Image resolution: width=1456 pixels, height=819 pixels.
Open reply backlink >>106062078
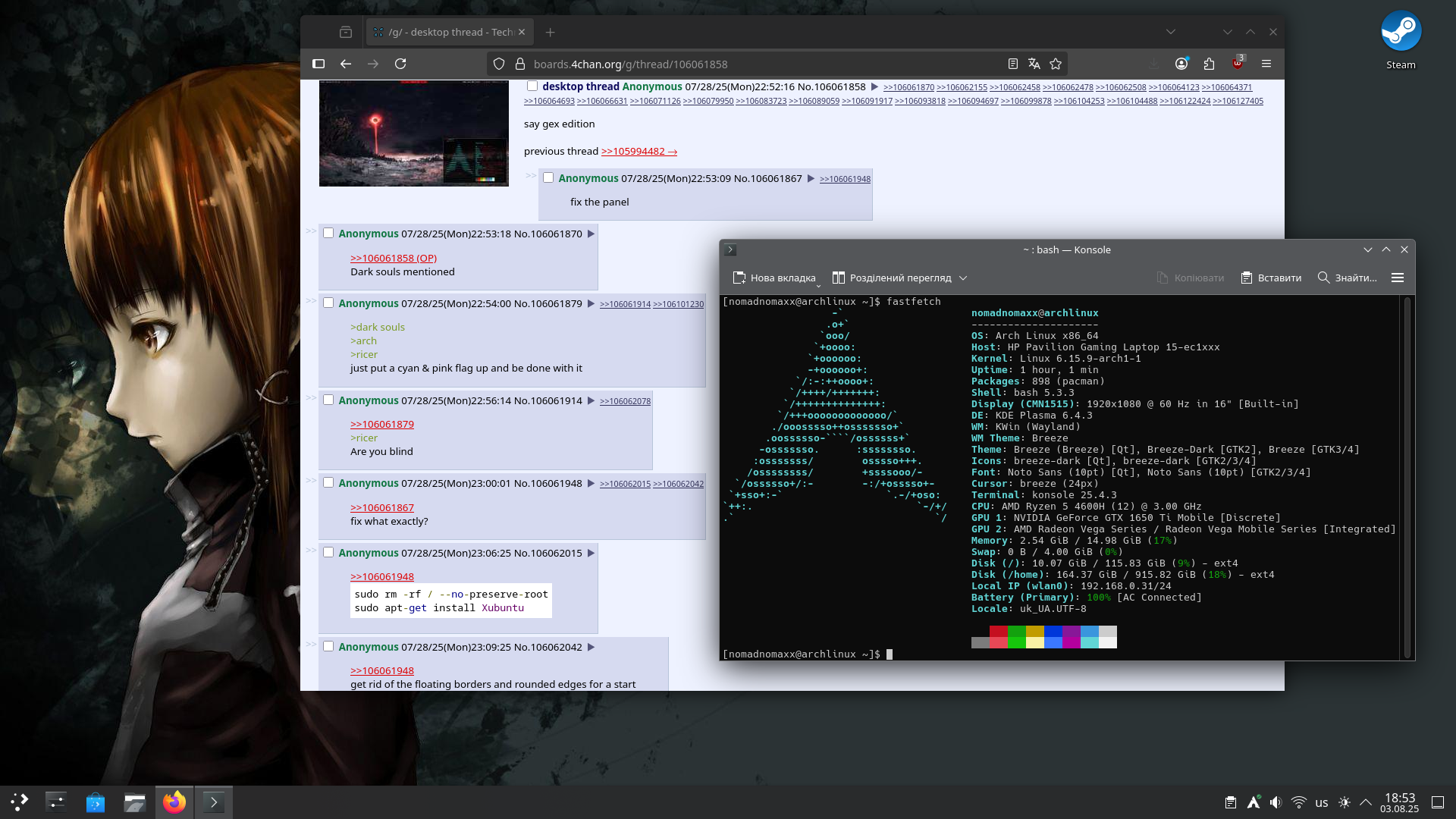click(x=625, y=401)
